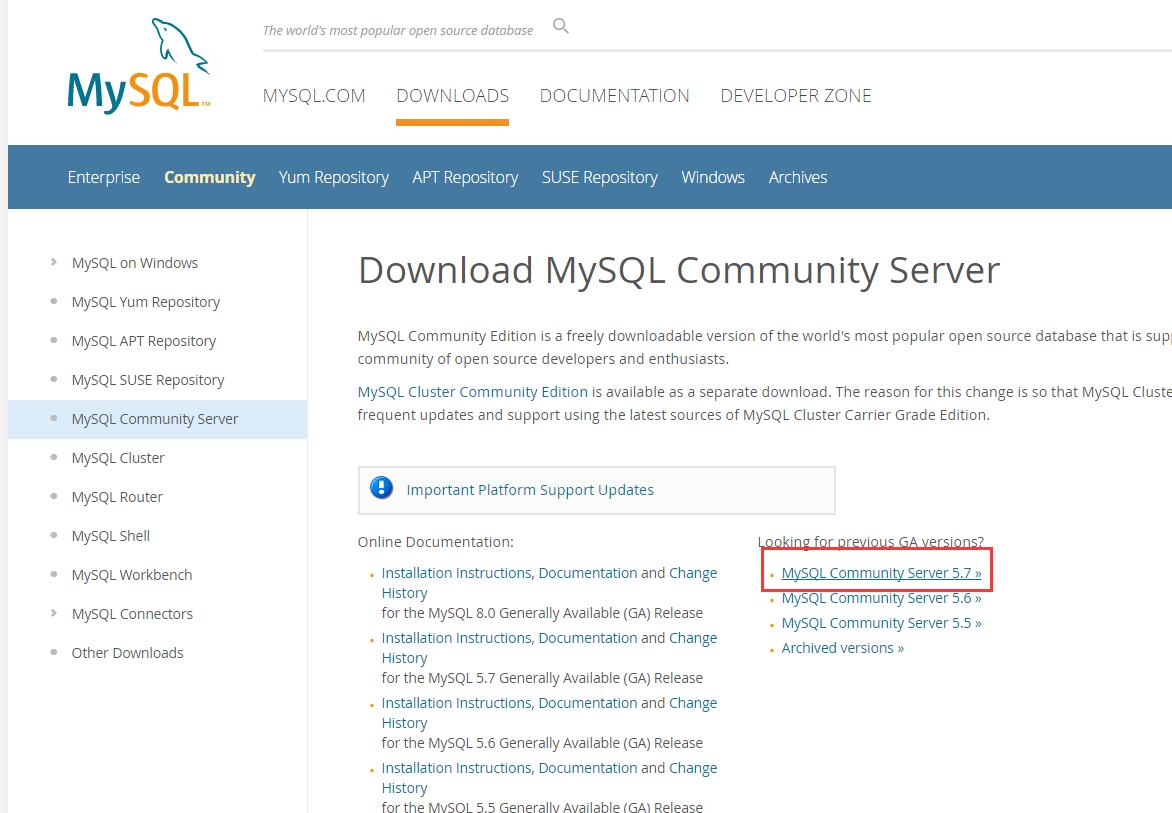This screenshot has width=1172, height=813.
Task: Open MySQL APT Repository sidebar link
Action: [x=144, y=341]
